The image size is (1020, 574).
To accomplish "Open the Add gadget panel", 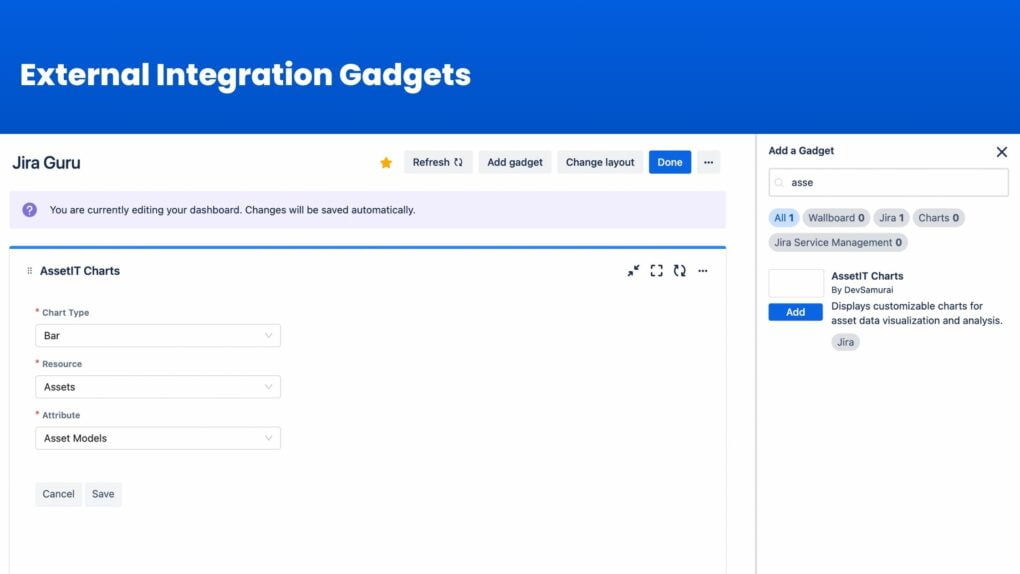I will tap(515, 162).
